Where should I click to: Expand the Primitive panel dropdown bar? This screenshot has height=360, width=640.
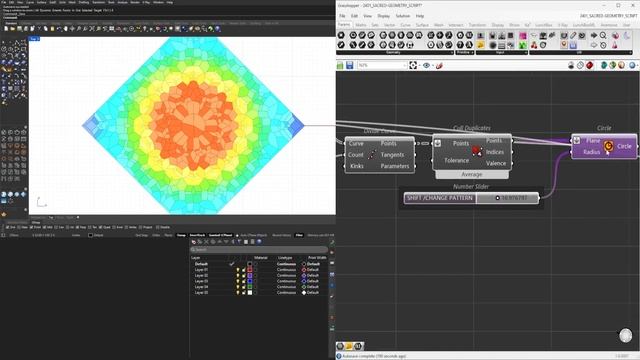pos(465,53)
